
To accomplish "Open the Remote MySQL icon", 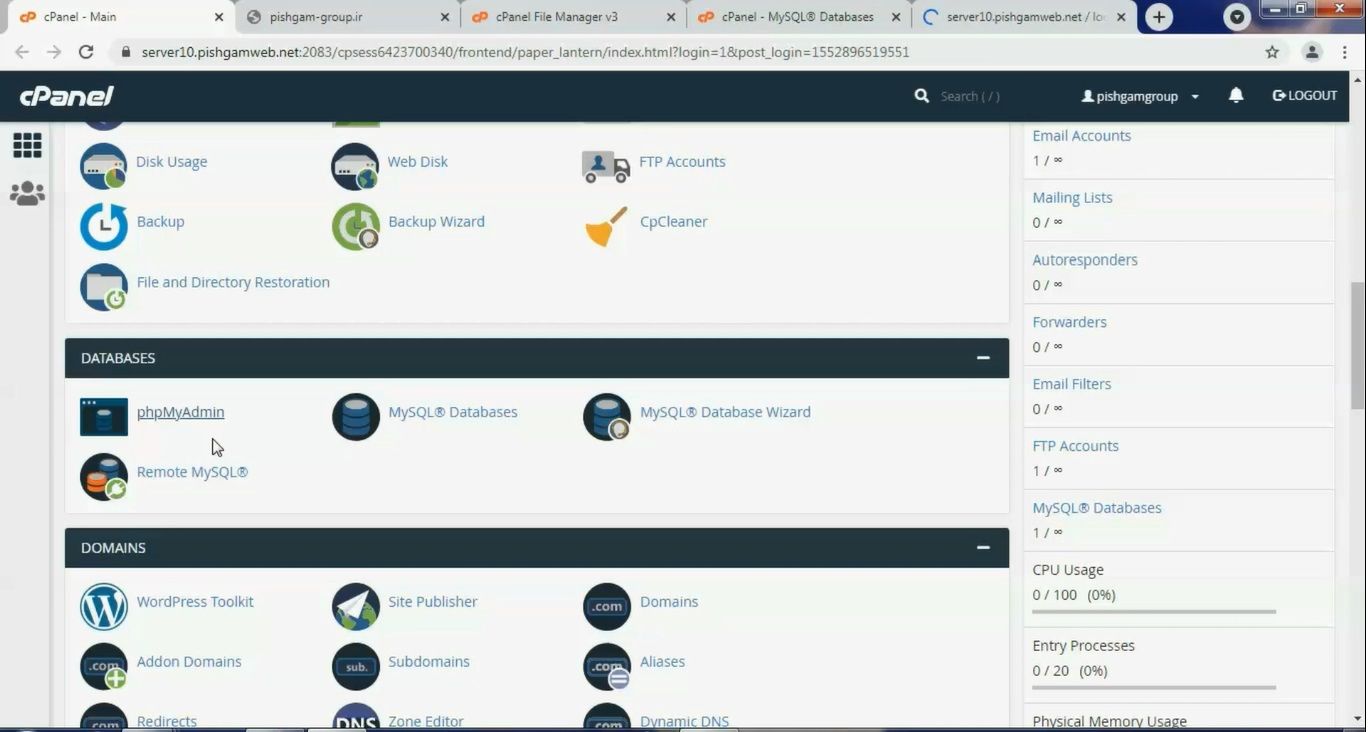I will click(x=104, y=477).
